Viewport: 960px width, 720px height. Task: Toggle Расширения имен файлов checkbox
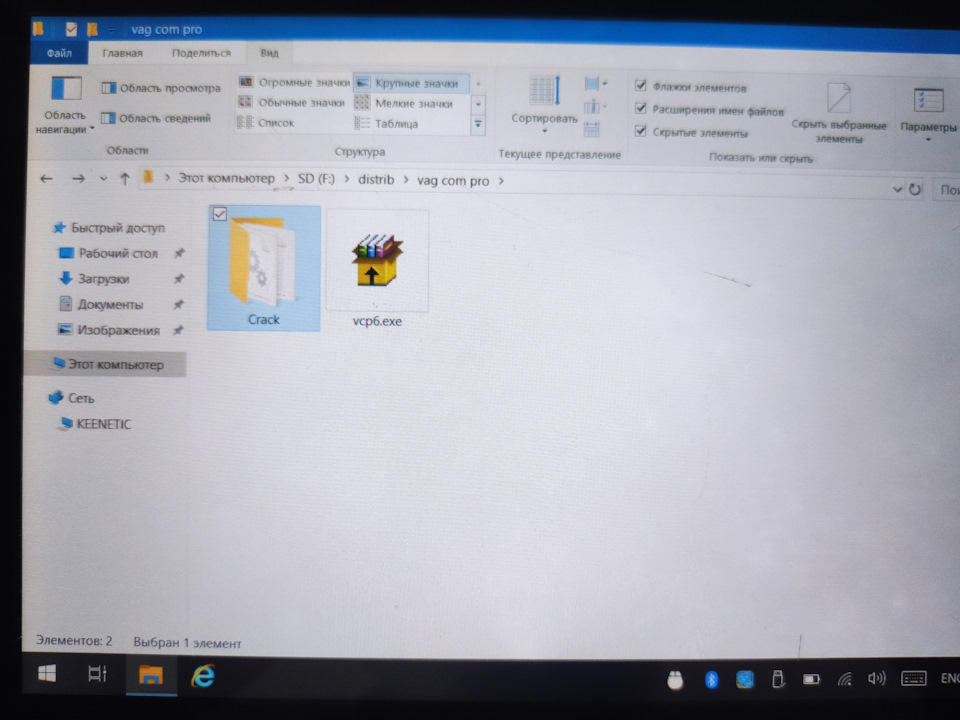[640, 108]
